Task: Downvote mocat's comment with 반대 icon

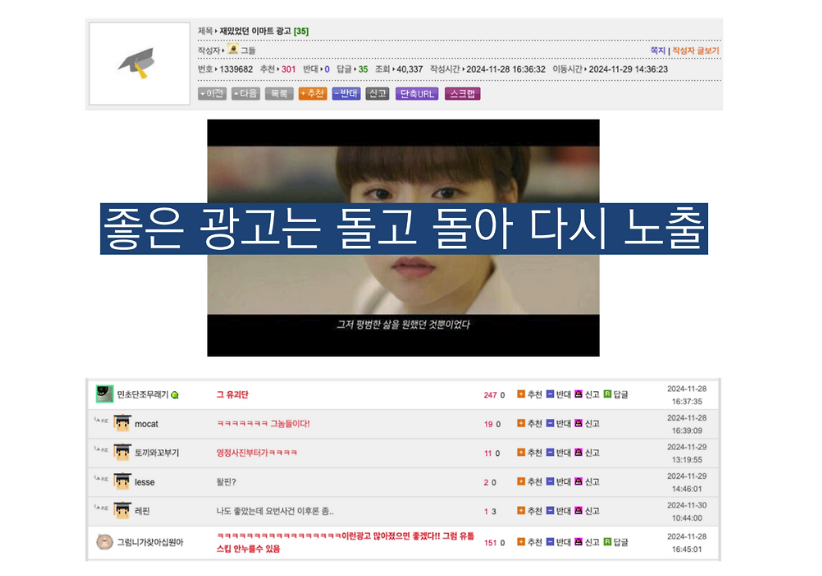Action: [550, 423]
